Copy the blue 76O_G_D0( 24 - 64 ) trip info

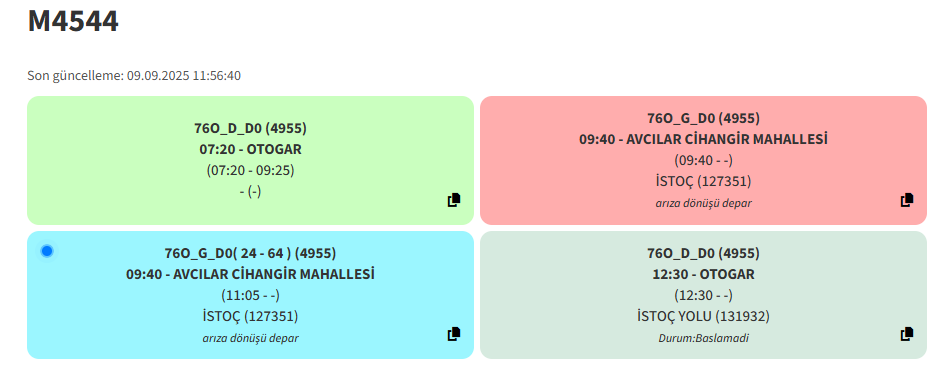(454, 334)
